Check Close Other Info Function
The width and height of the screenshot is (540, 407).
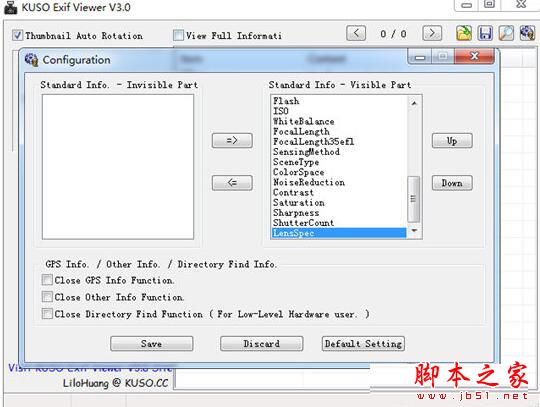coord(47,296)
